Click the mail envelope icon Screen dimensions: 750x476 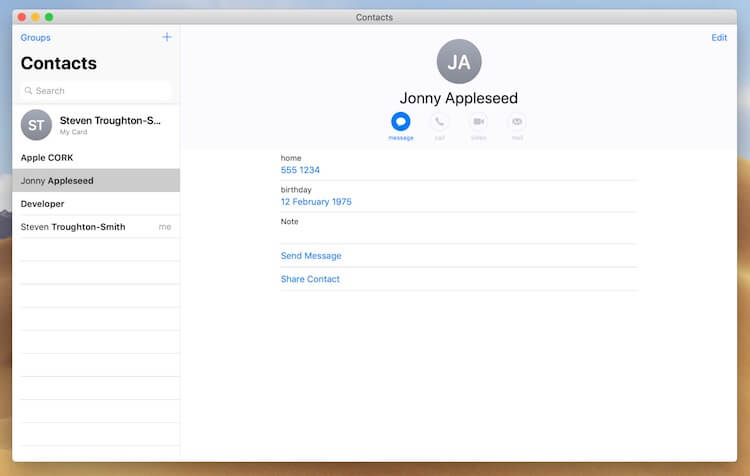(x=517, y=122)
